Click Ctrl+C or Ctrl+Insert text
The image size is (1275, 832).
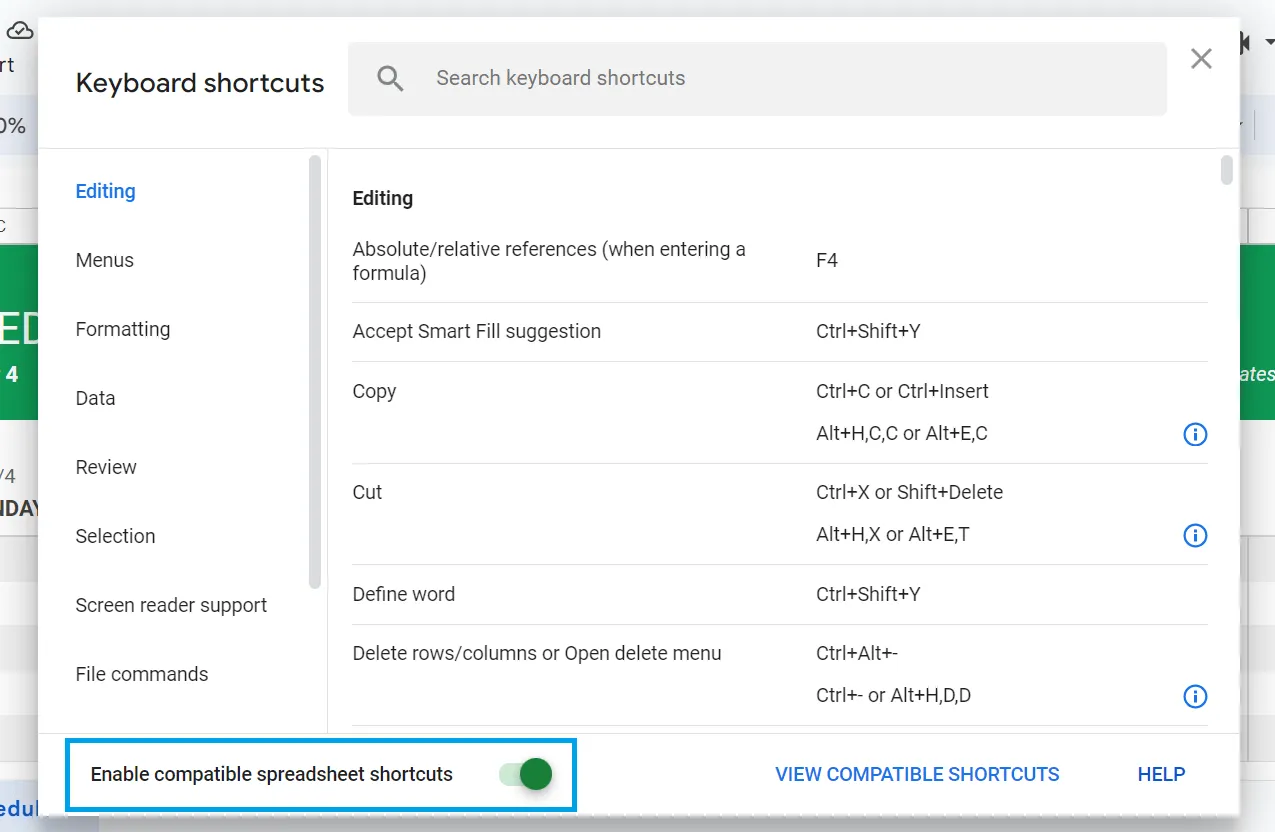coord(902,392)
